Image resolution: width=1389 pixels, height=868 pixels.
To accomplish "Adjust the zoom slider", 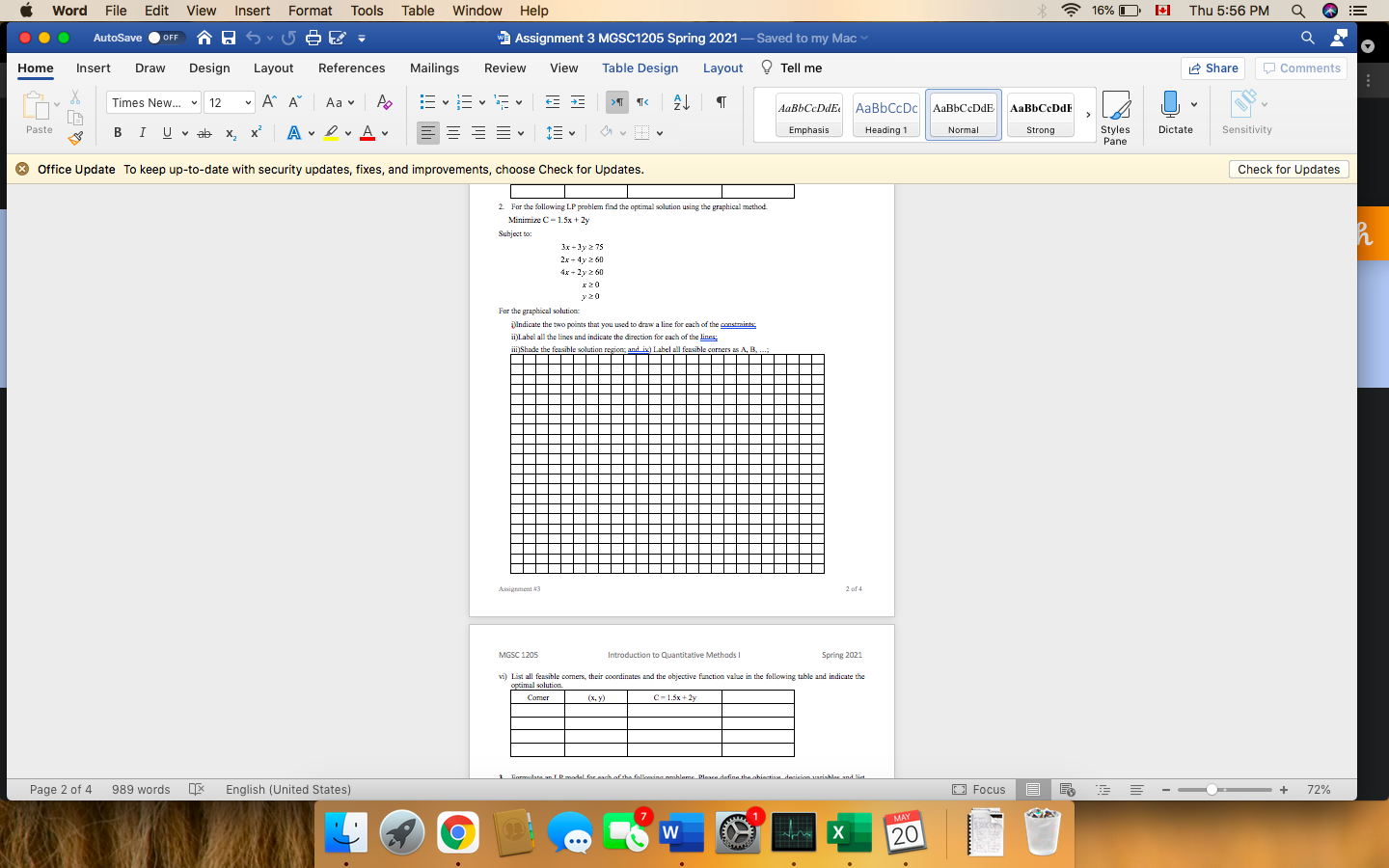I will click(1212, 790).
